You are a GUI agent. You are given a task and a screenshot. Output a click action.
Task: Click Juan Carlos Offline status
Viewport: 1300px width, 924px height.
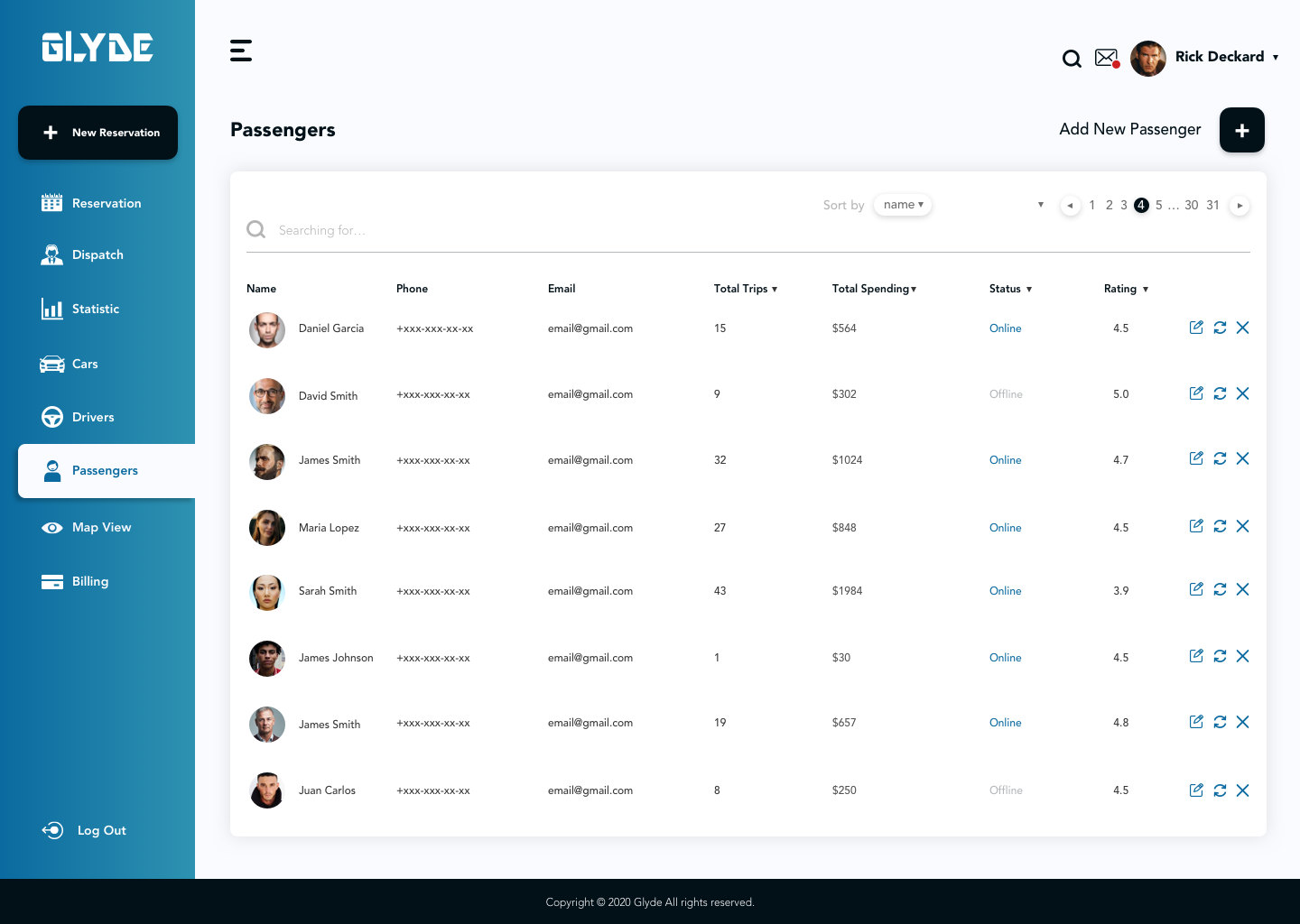(x=1006, y=790)
